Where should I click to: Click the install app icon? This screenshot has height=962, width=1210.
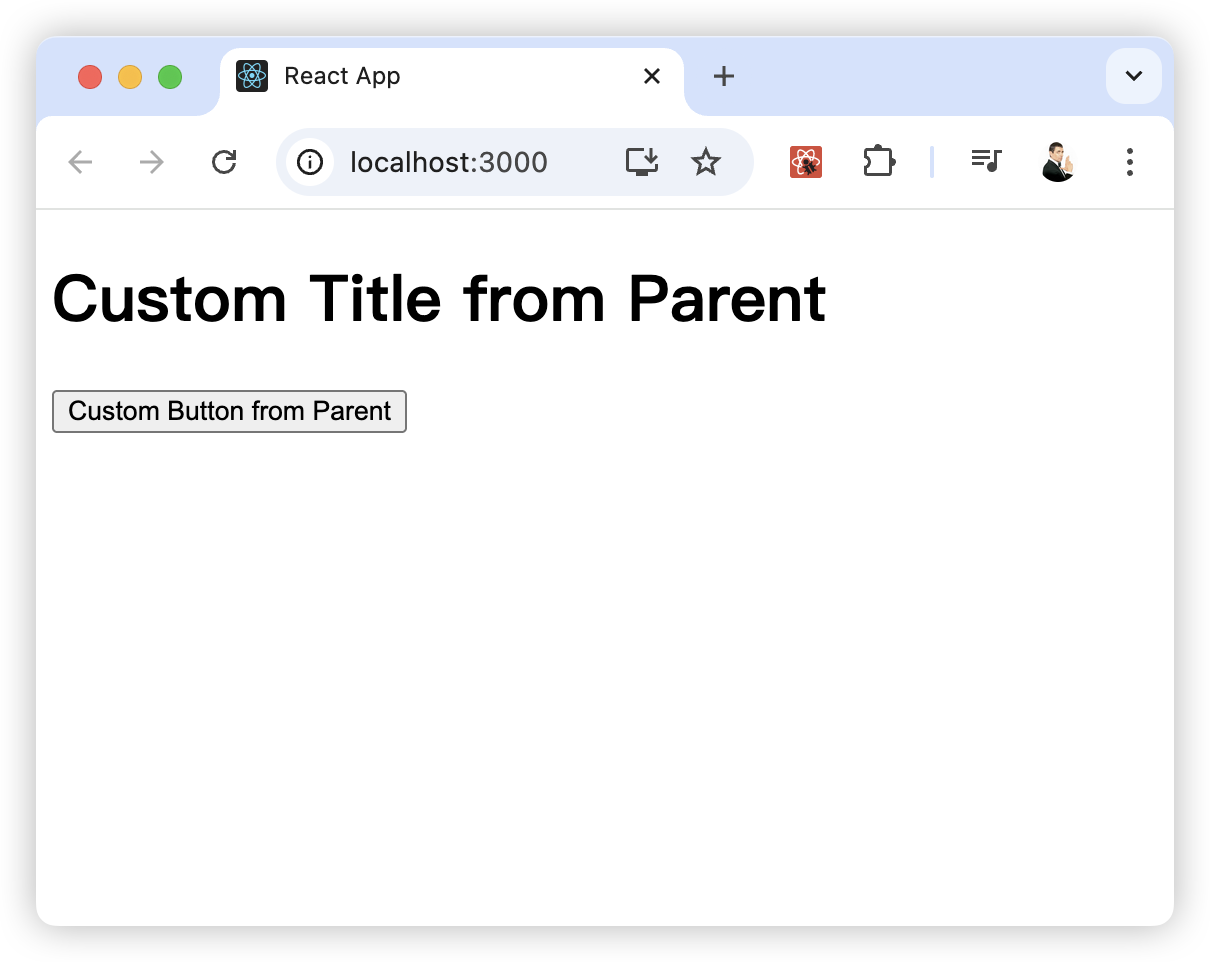coord(642,162)
